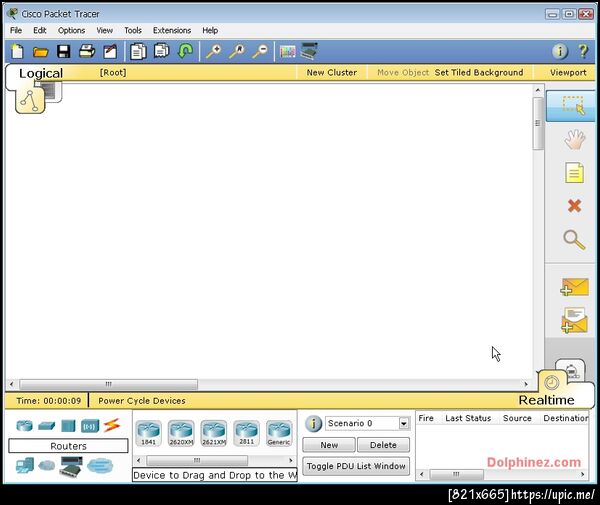600x505 pixels.
Task: Open the Edit menu
Action: (40, 30)
